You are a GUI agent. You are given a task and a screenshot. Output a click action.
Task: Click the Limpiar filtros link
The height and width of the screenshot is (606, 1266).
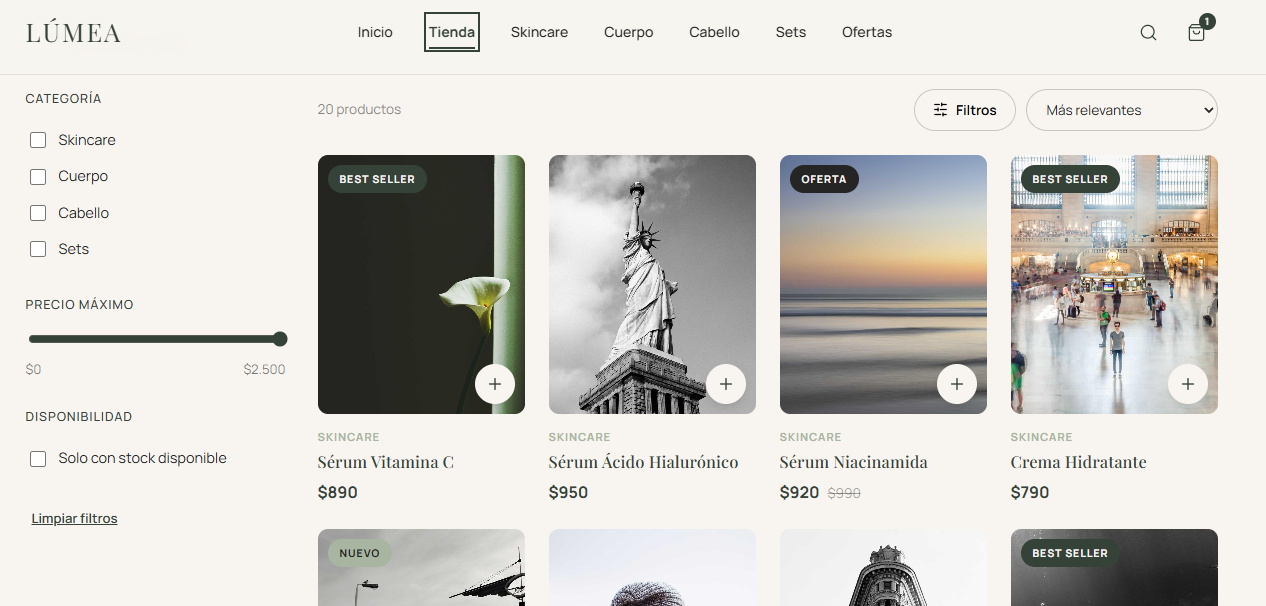point(75,519)
